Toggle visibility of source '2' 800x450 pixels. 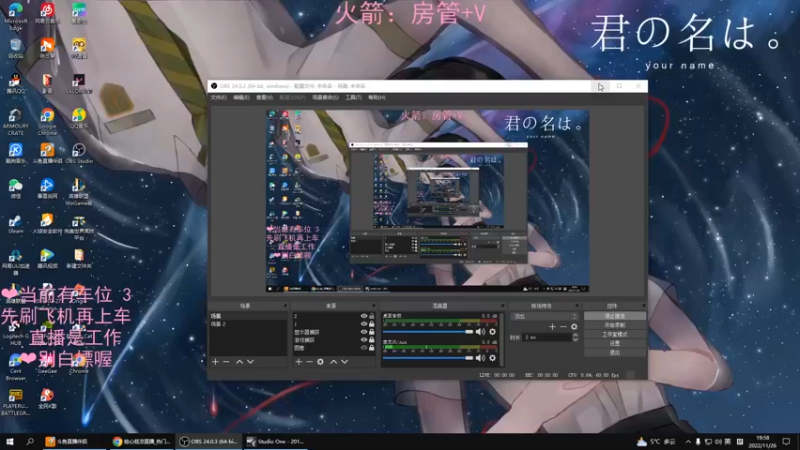tap(364, 316)
